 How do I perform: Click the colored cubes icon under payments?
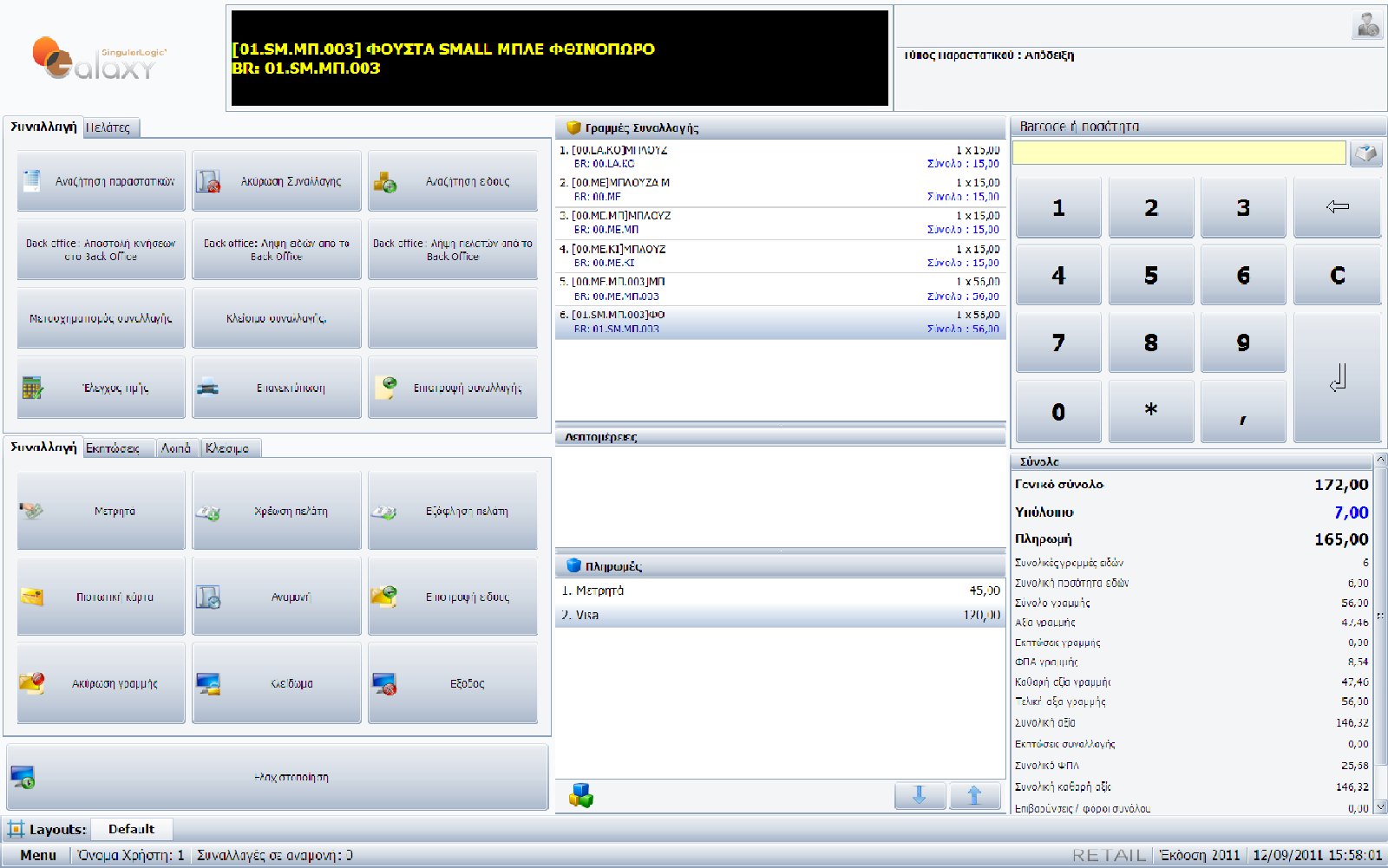point(580,795)
